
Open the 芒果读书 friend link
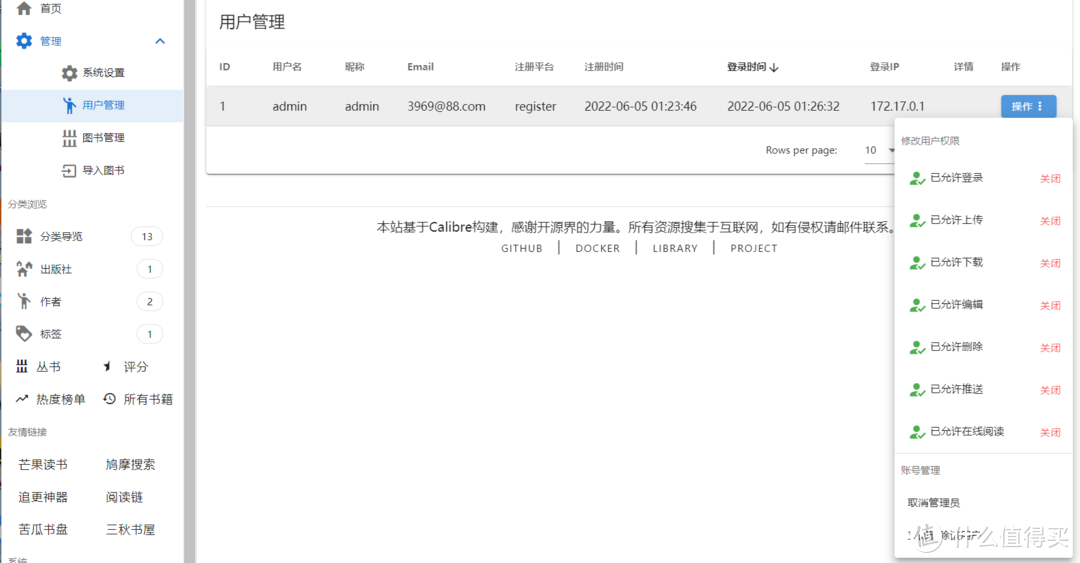pyautogui.click(x=43, y=464)
